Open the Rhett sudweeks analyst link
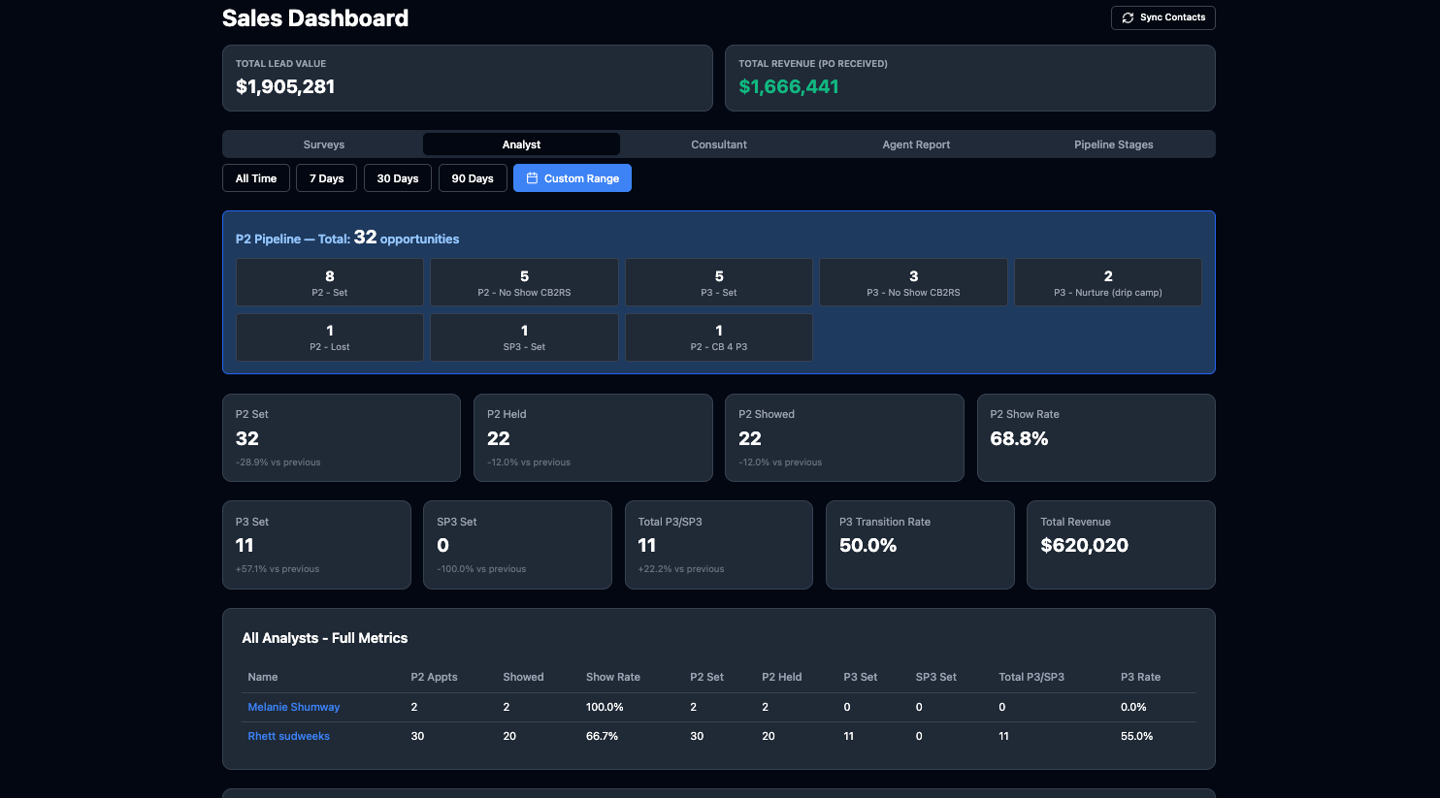 [289, 736]
